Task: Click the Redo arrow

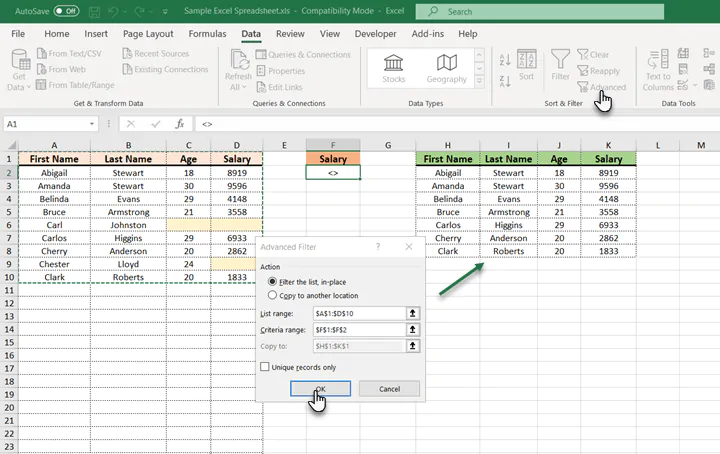Action: coord(140,11)
